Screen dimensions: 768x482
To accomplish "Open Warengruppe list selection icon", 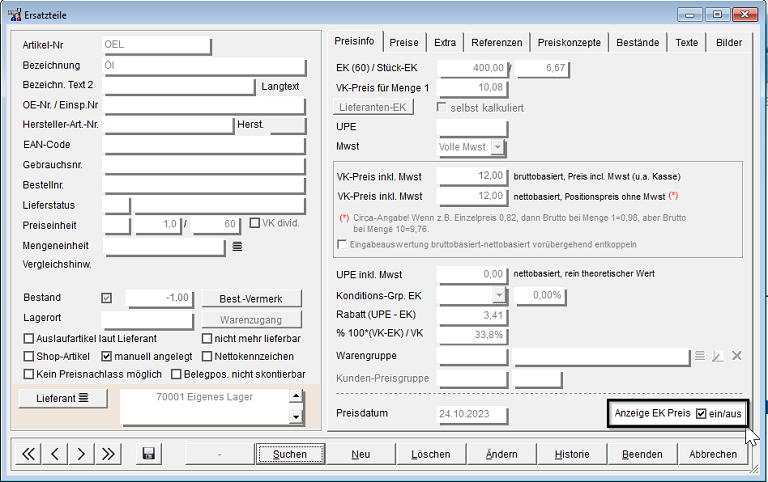I will tap(700, 356).
